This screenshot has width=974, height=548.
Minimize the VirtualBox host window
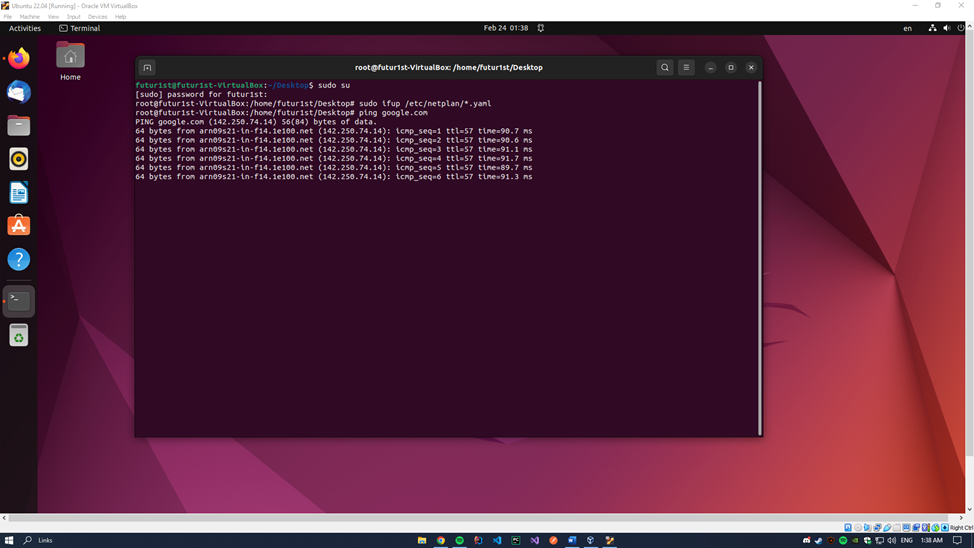point(915,6)
